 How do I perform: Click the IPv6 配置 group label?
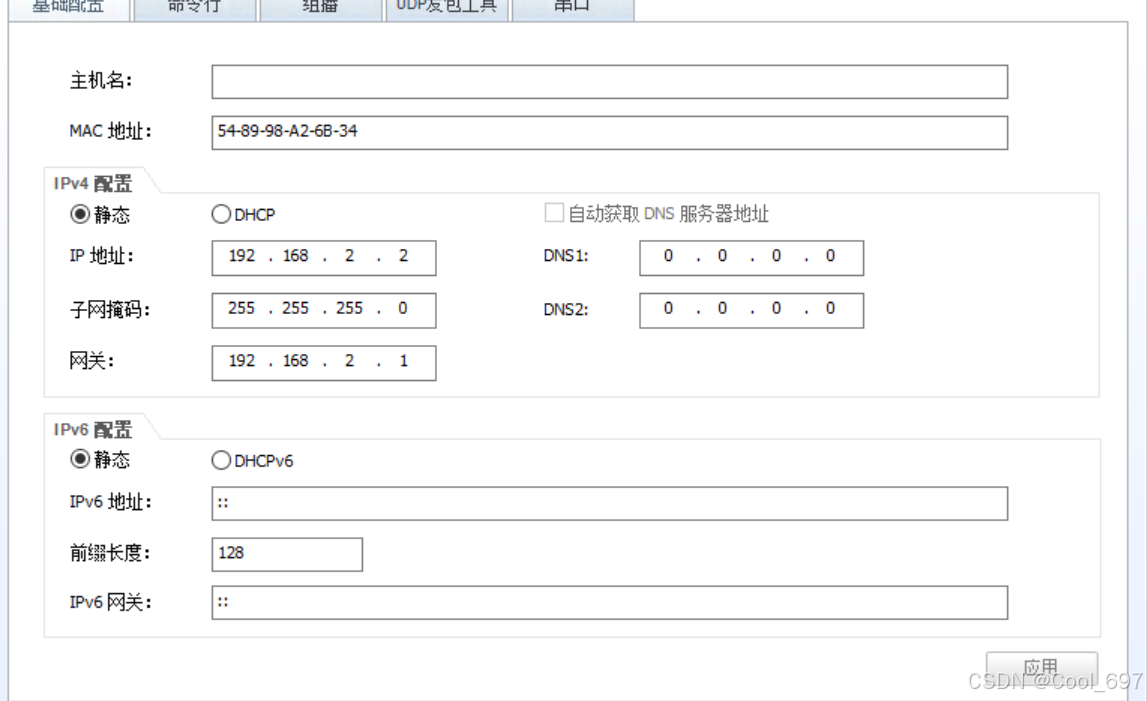(93, 429)
